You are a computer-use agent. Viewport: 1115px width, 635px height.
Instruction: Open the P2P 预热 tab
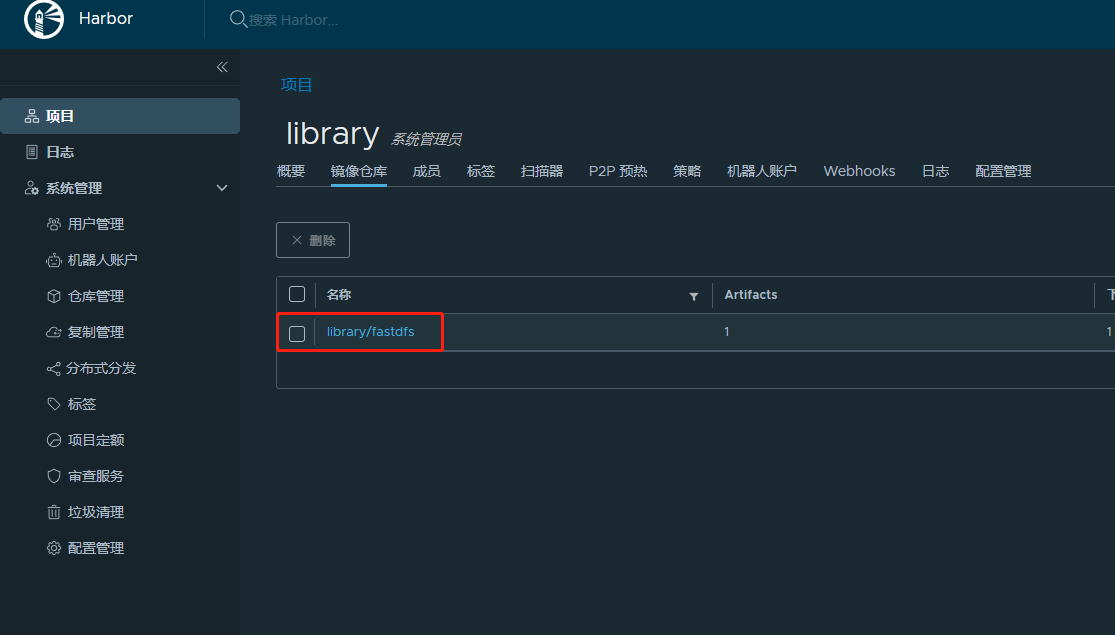[618, 171]
